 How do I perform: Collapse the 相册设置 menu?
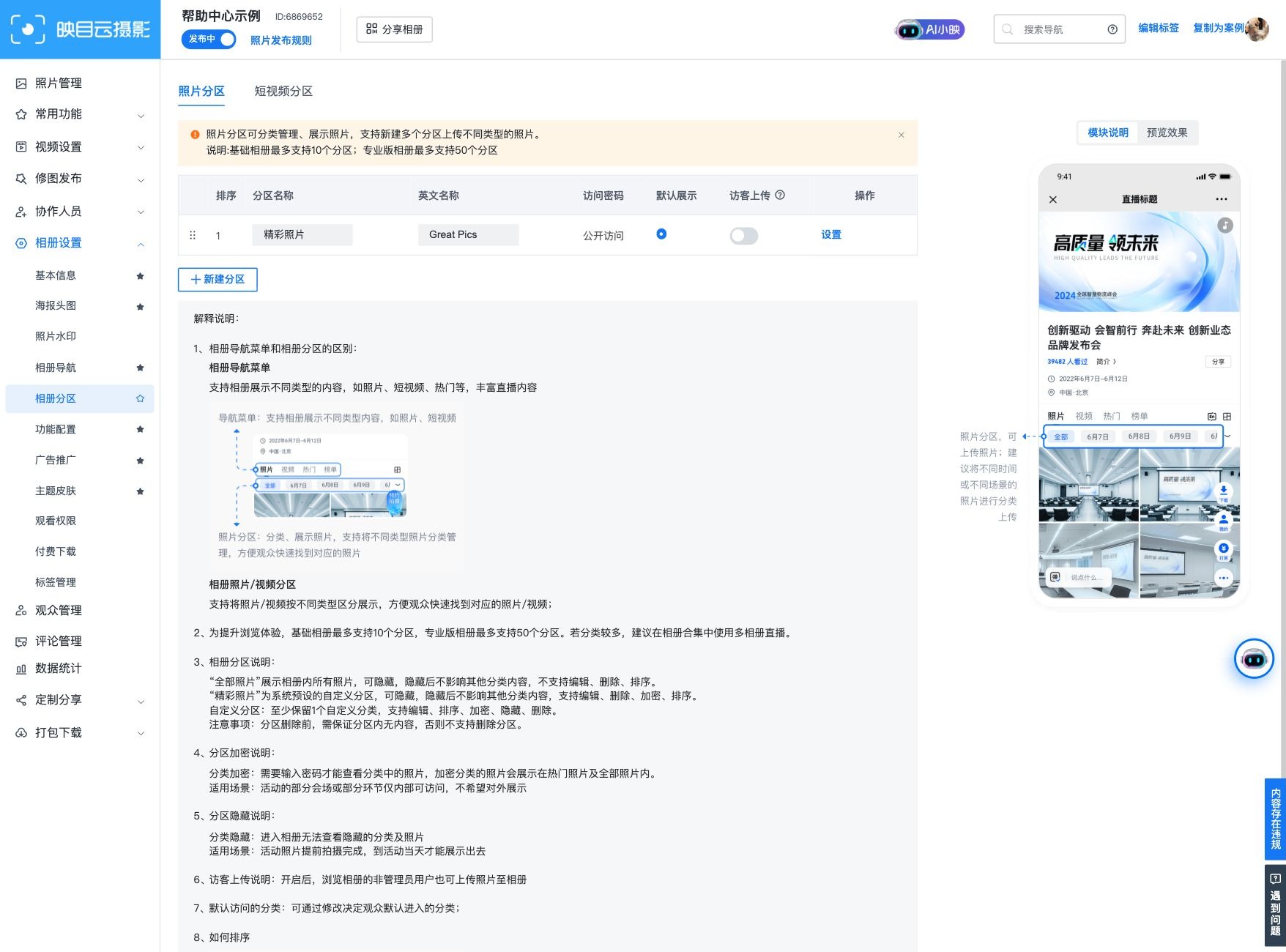(80, 243)
